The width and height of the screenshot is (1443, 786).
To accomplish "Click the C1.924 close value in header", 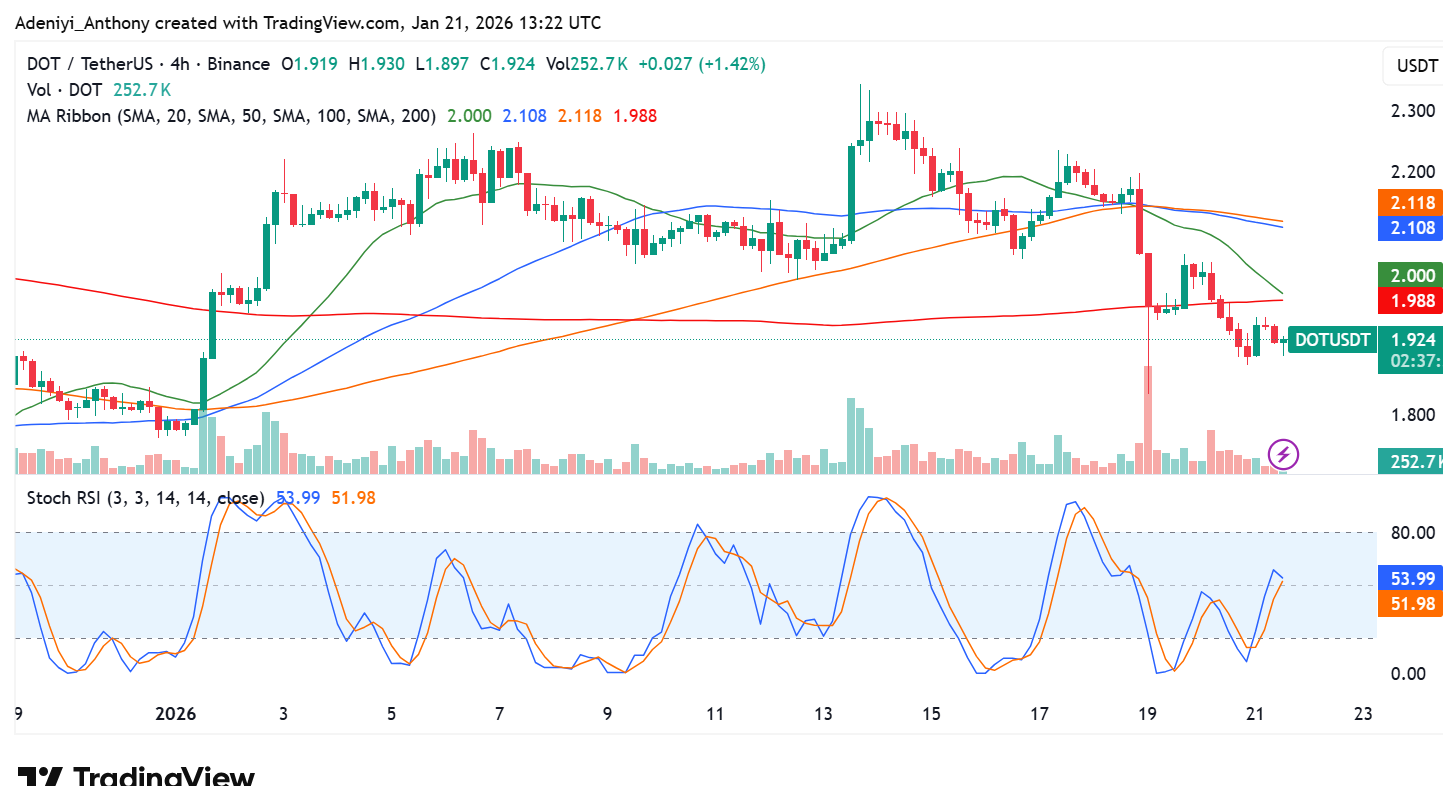I will [x=508, y=64].
